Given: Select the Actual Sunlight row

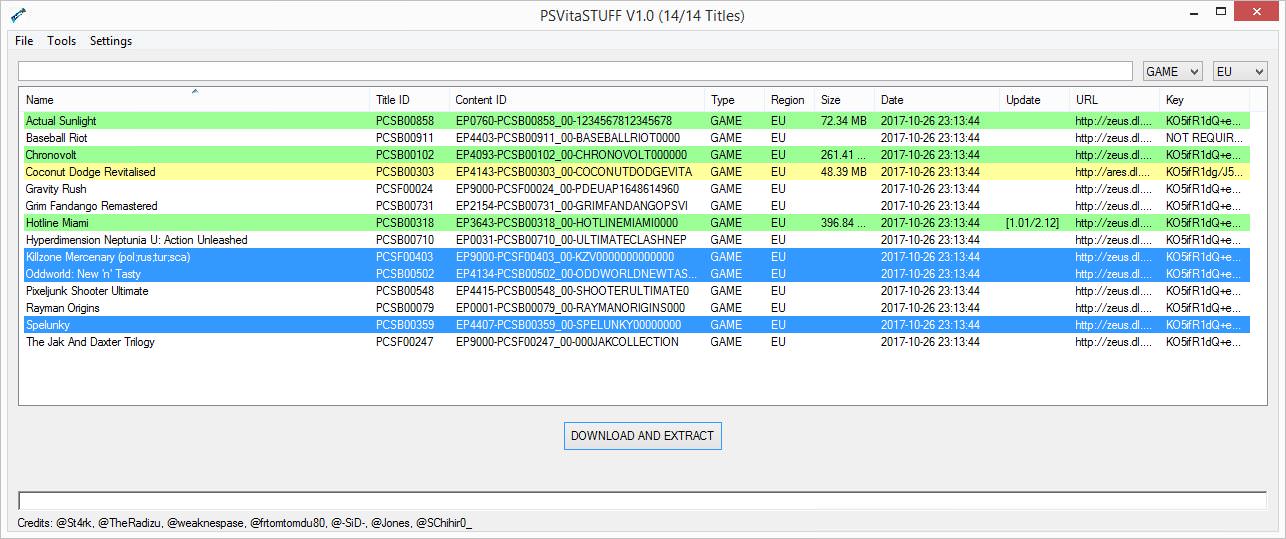Looking at the screenshot, I should (x=636, y=121).
